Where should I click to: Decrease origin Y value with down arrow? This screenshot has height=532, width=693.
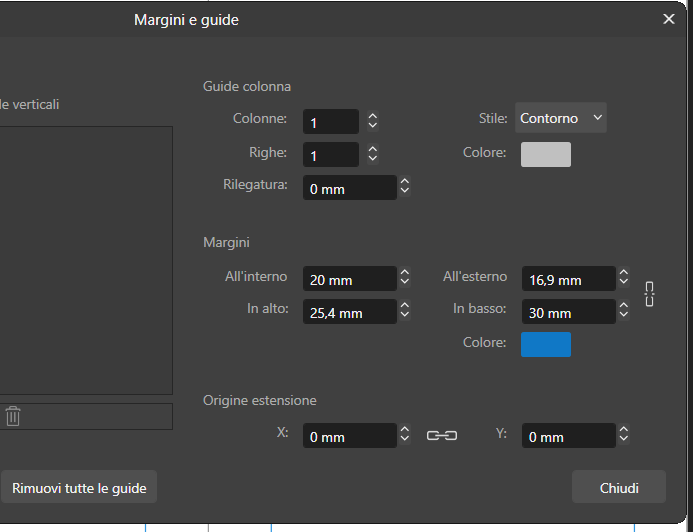624,440
